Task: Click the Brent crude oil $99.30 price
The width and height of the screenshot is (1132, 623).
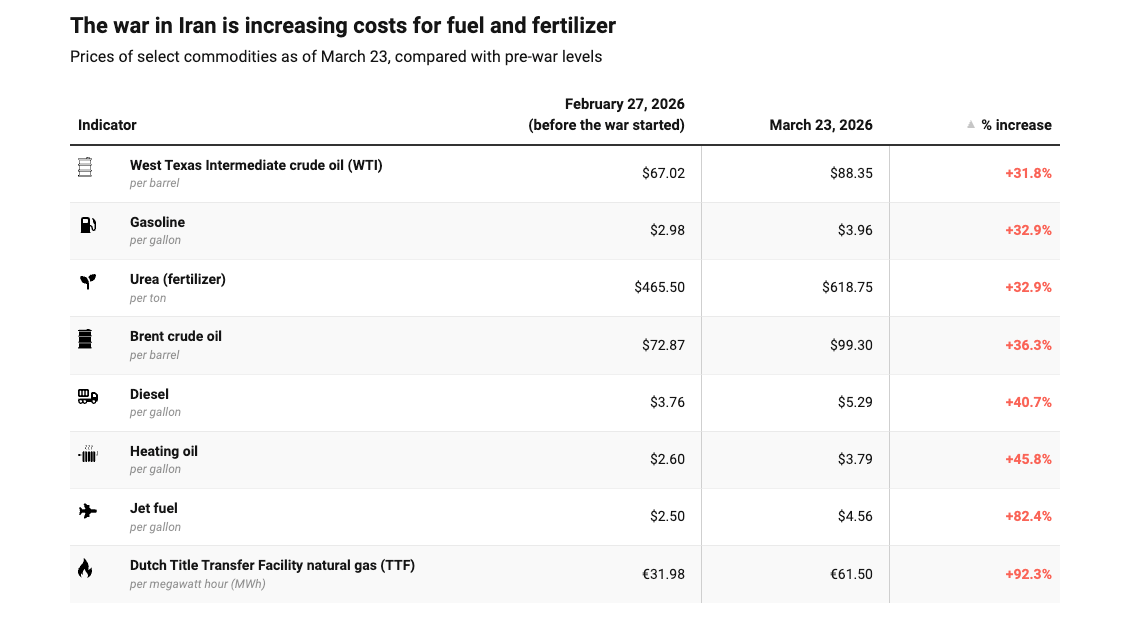Action: pyautogui.click(x=851, y=345)
